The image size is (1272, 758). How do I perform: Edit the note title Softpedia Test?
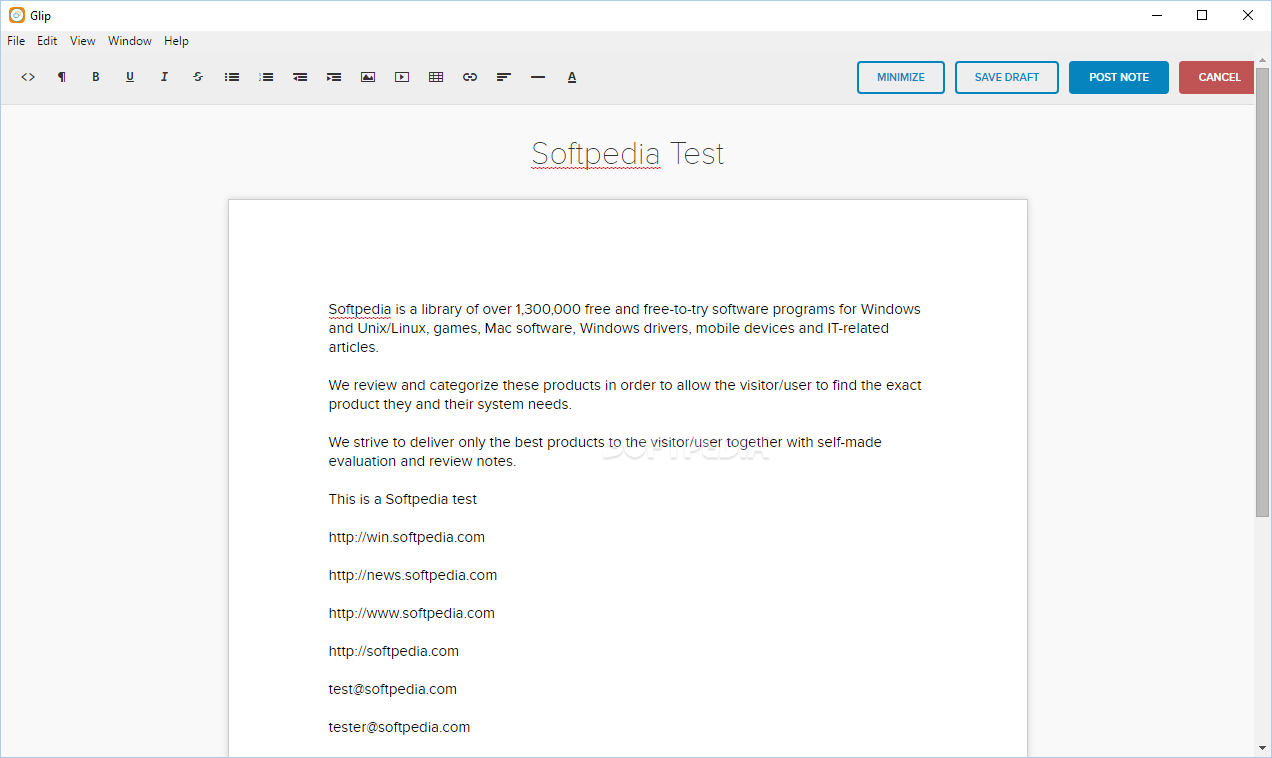627,153
